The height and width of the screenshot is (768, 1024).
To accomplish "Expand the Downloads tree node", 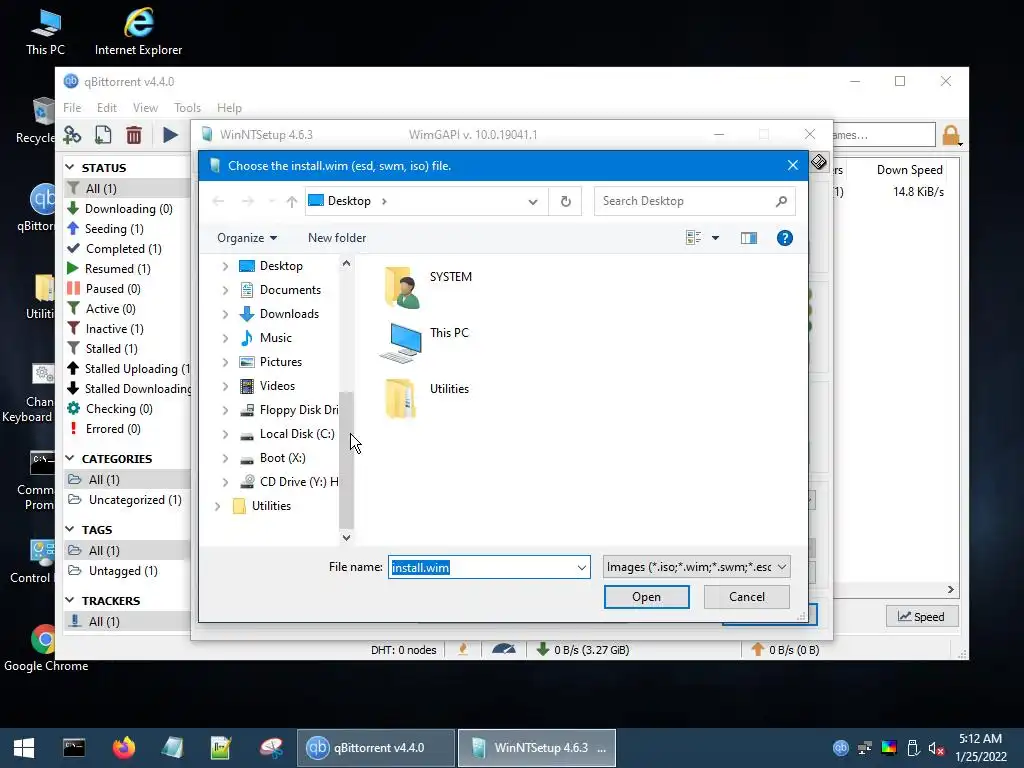I will 225,315.
